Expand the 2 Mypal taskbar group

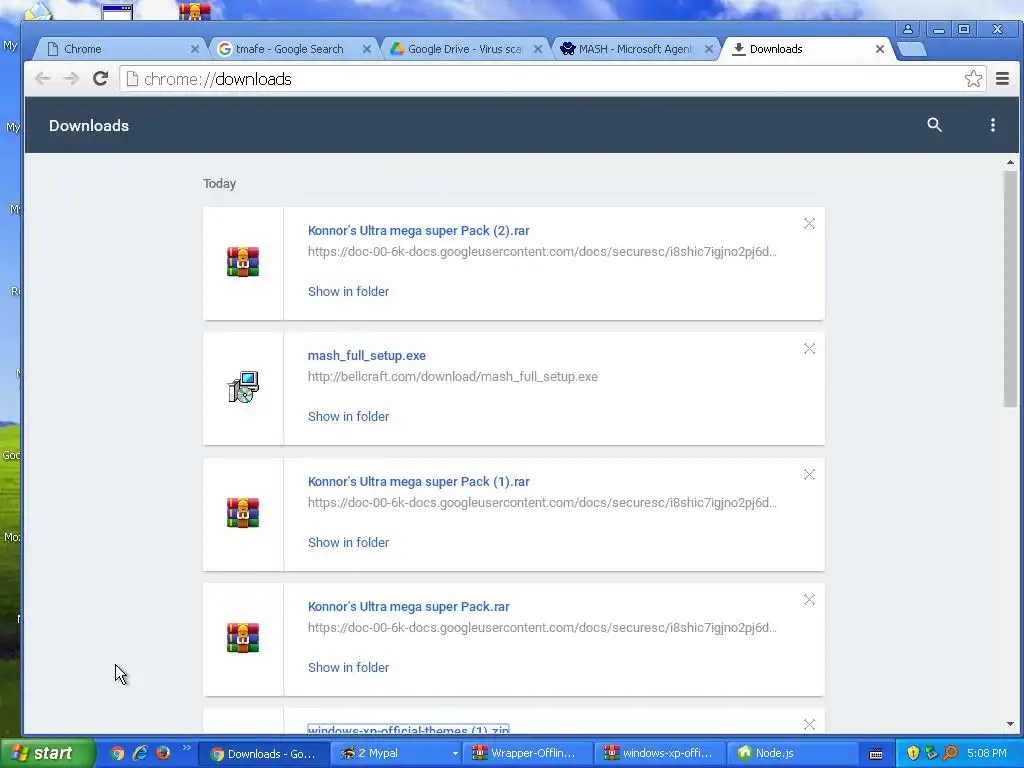397,753
